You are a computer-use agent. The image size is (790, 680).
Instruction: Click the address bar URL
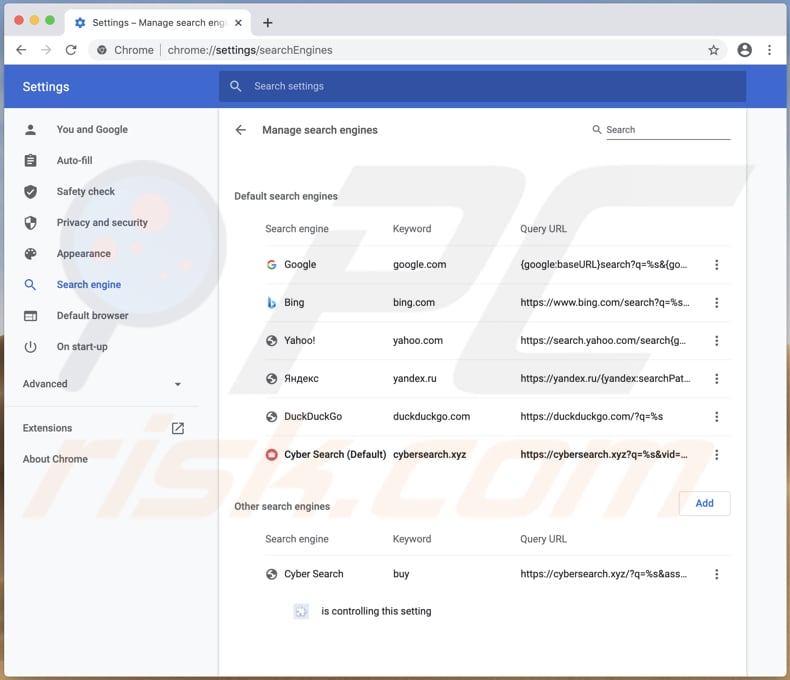pos(250,50)
